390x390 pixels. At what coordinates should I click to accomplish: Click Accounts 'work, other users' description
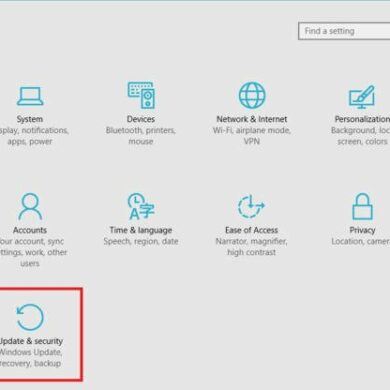click(33, 258)
